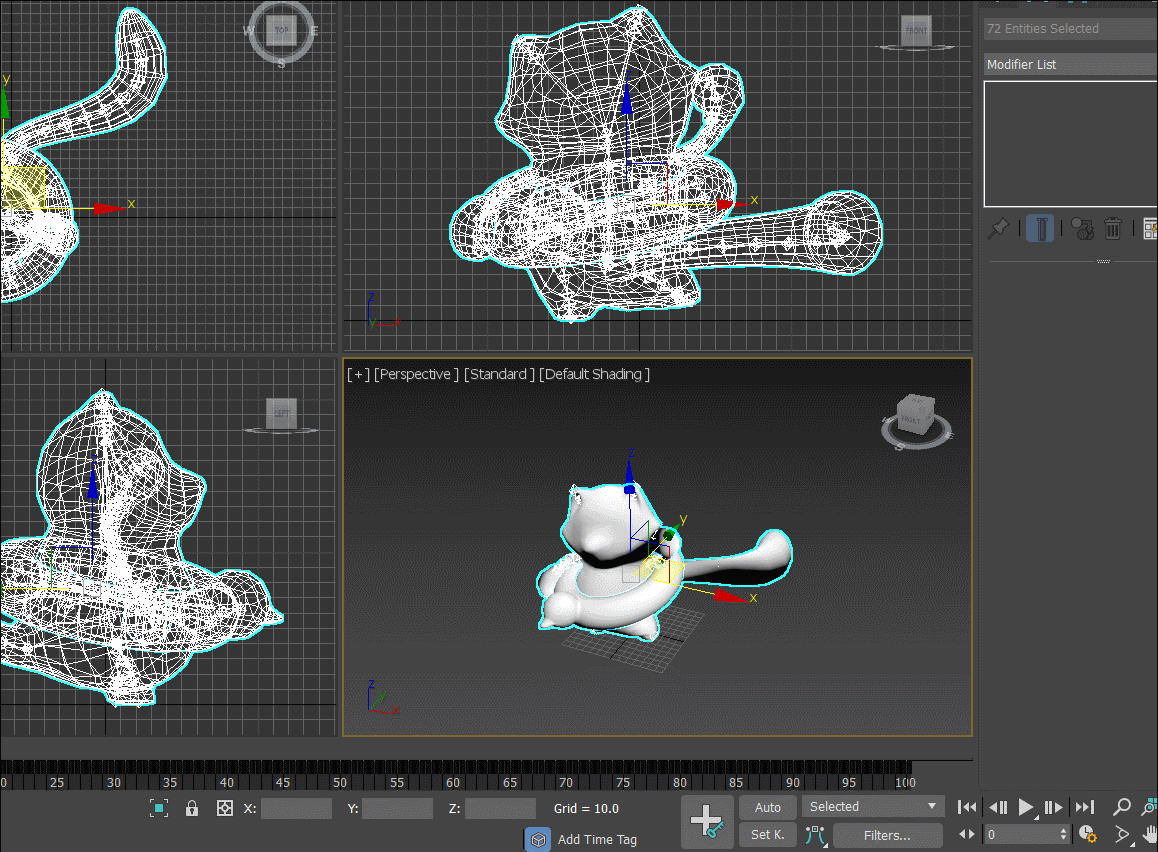Click the Add Time Tag cube icon
Viewport: 1158px width, 852px height.
coord(538,839)
